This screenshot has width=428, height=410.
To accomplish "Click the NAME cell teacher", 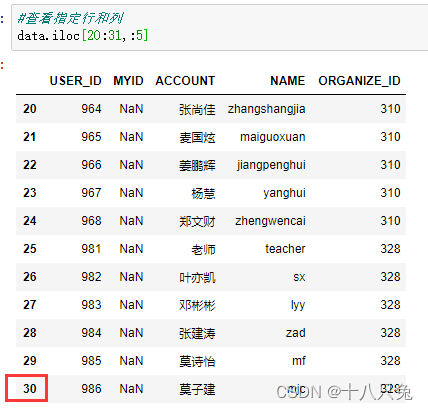I will (285, 249).
